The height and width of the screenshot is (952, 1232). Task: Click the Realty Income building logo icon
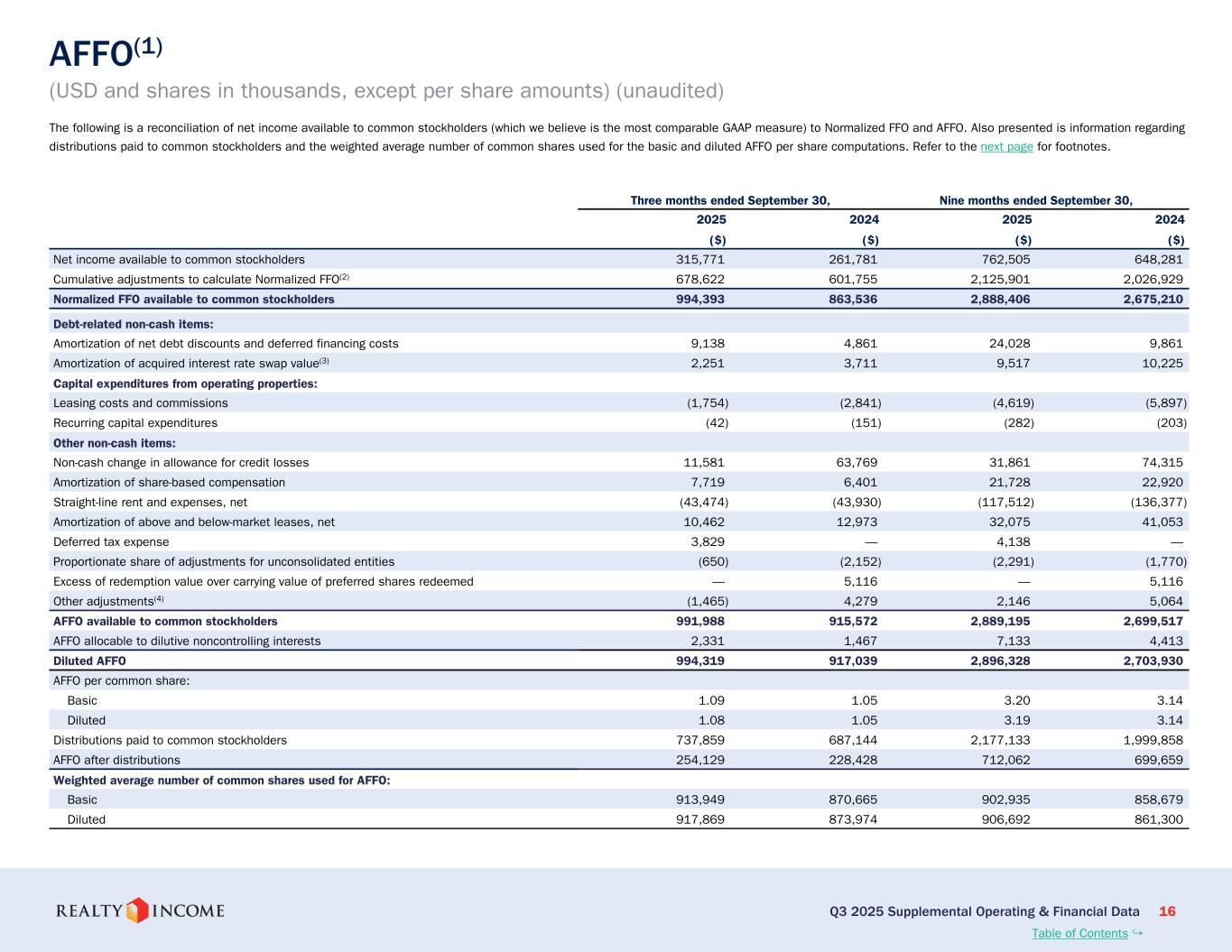point(137,910)
